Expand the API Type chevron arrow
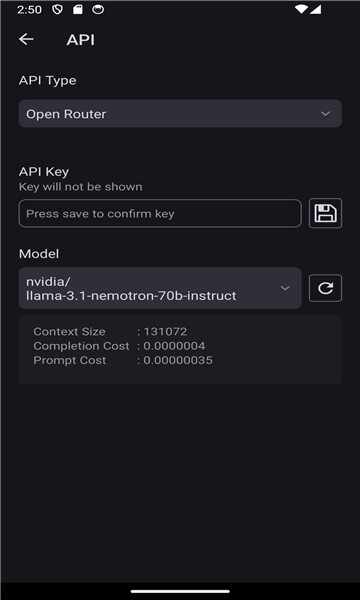360x600 pixels. click(x=325, y=114)
